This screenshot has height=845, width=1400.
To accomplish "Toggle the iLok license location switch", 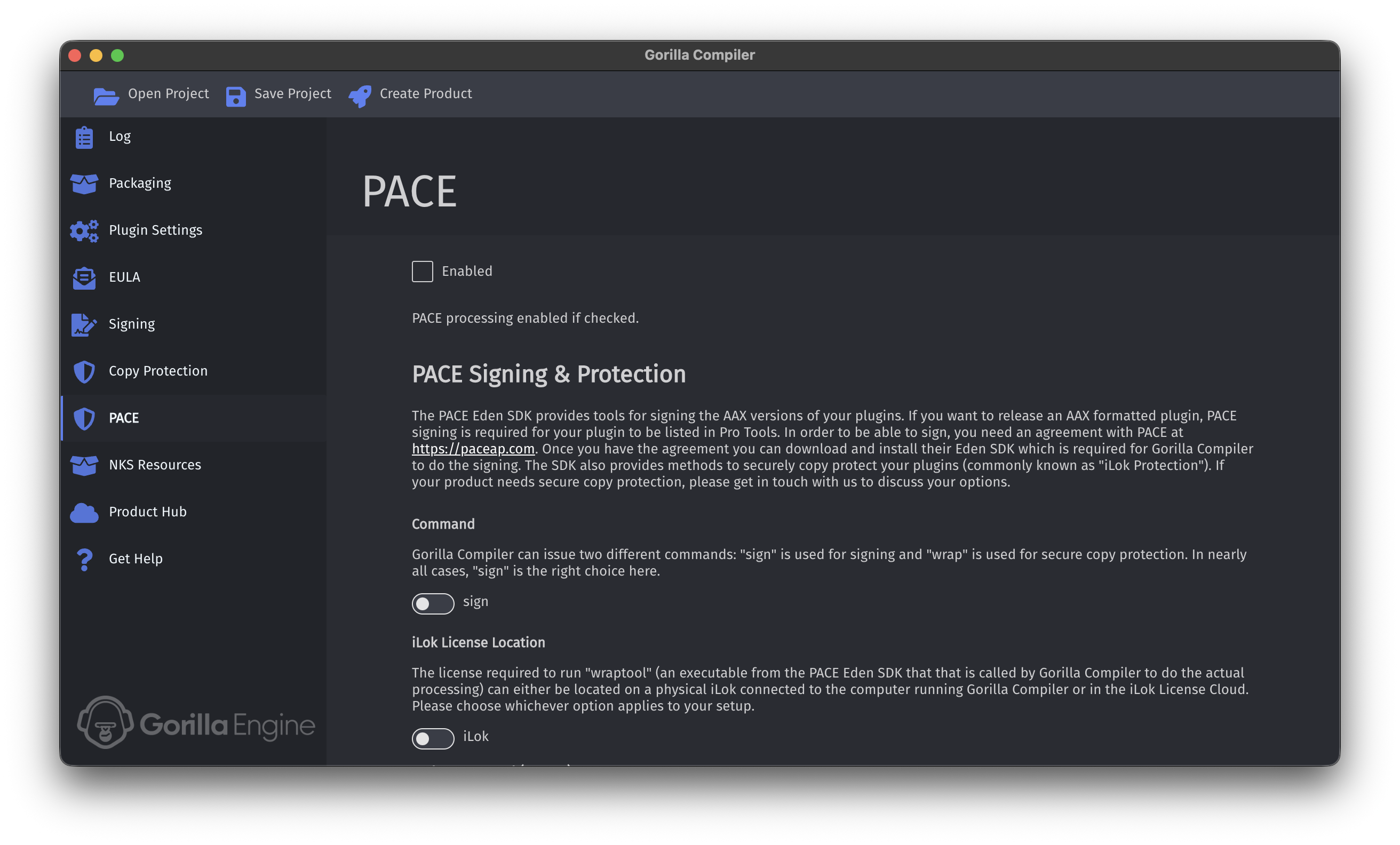I will click(x=433, y=738).
